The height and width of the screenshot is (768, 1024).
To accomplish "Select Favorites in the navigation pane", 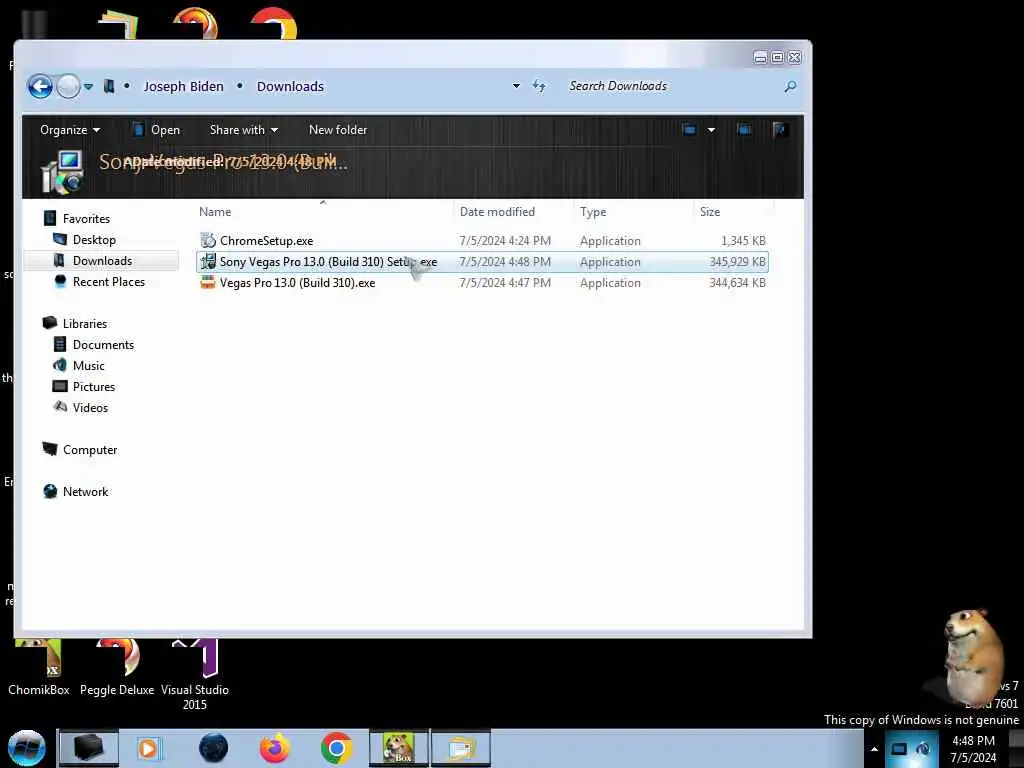I will click(86, 218).
